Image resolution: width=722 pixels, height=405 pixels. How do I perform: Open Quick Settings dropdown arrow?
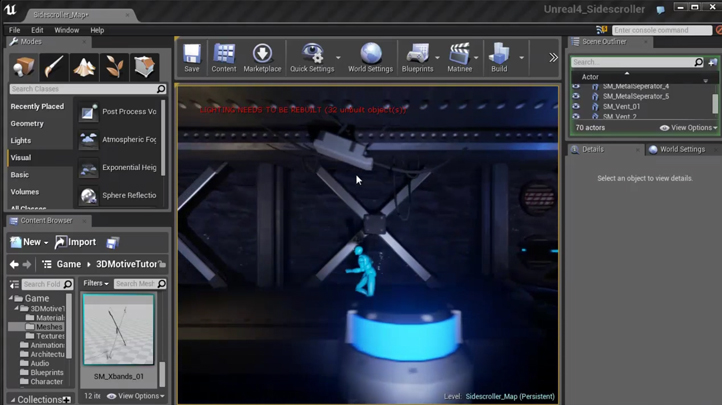tap(338, 58)
